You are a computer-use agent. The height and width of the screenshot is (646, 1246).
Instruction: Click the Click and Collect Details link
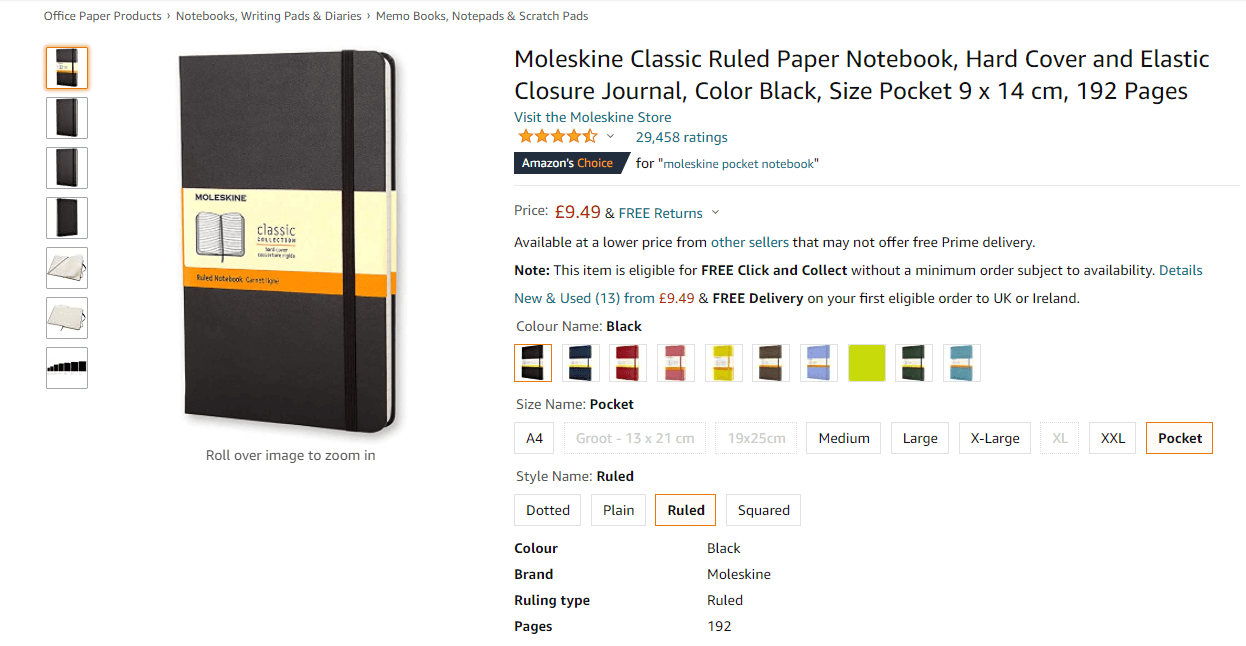click(x=1181, y=269)
